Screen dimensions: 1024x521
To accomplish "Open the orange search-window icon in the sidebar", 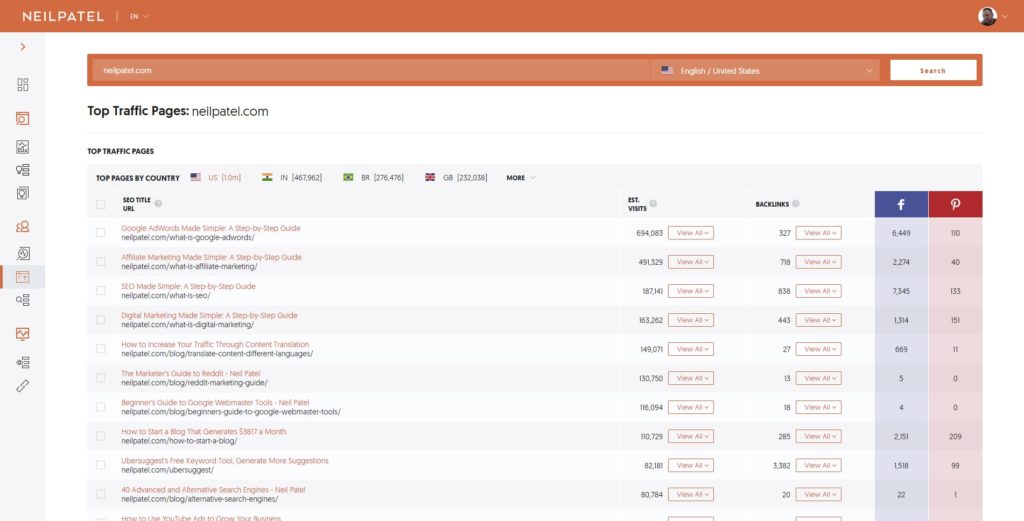I will coord(23,118).
